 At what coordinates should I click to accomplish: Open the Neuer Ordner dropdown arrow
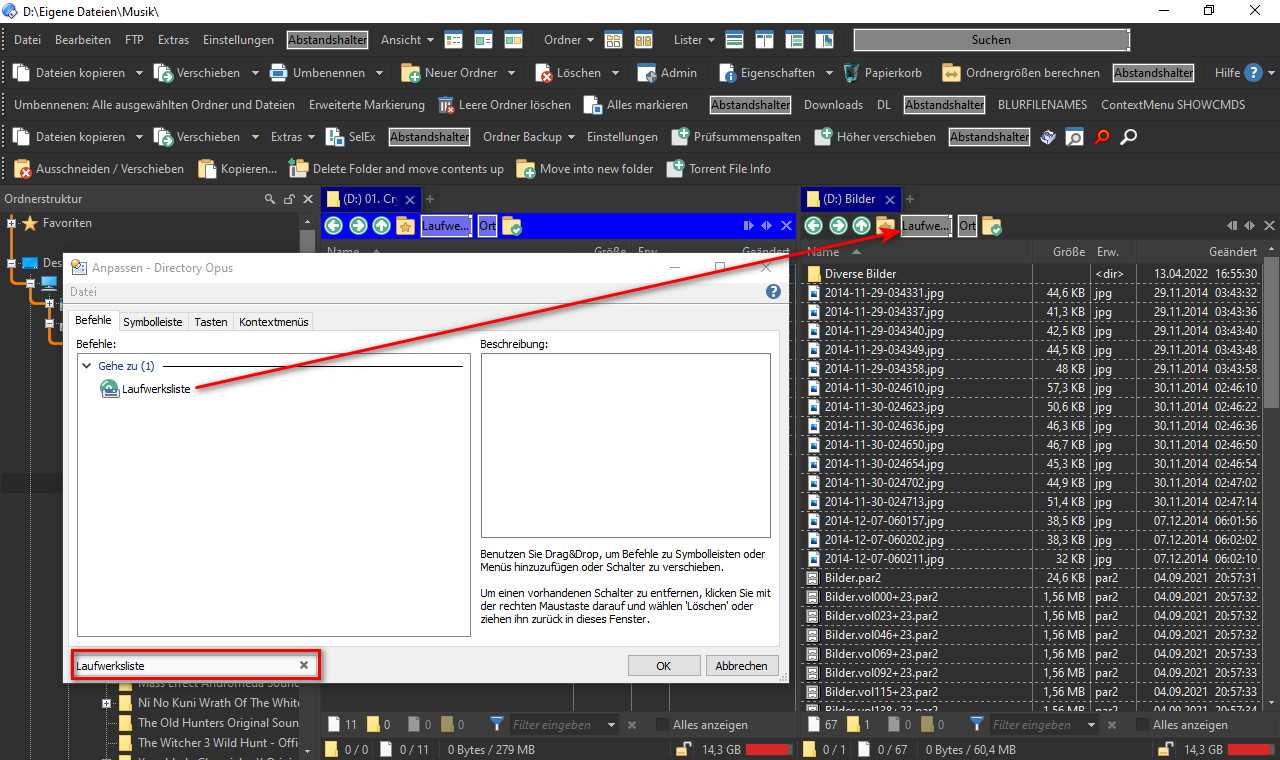click(511, 73)
